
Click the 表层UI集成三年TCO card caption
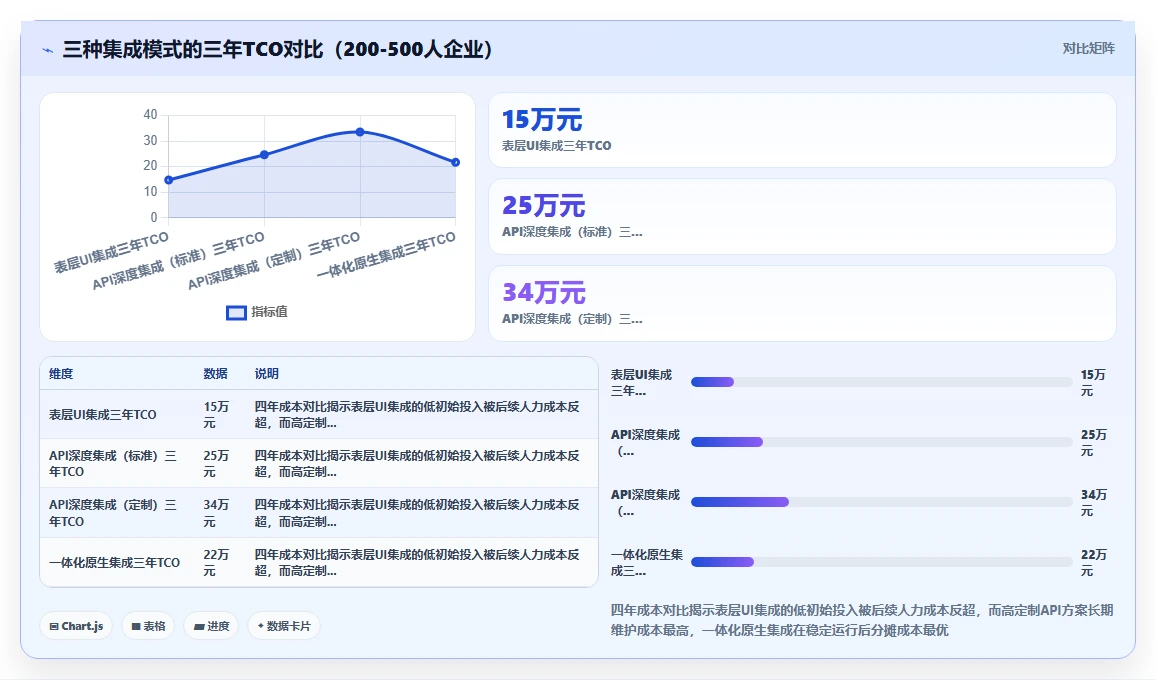click(557, 146)
